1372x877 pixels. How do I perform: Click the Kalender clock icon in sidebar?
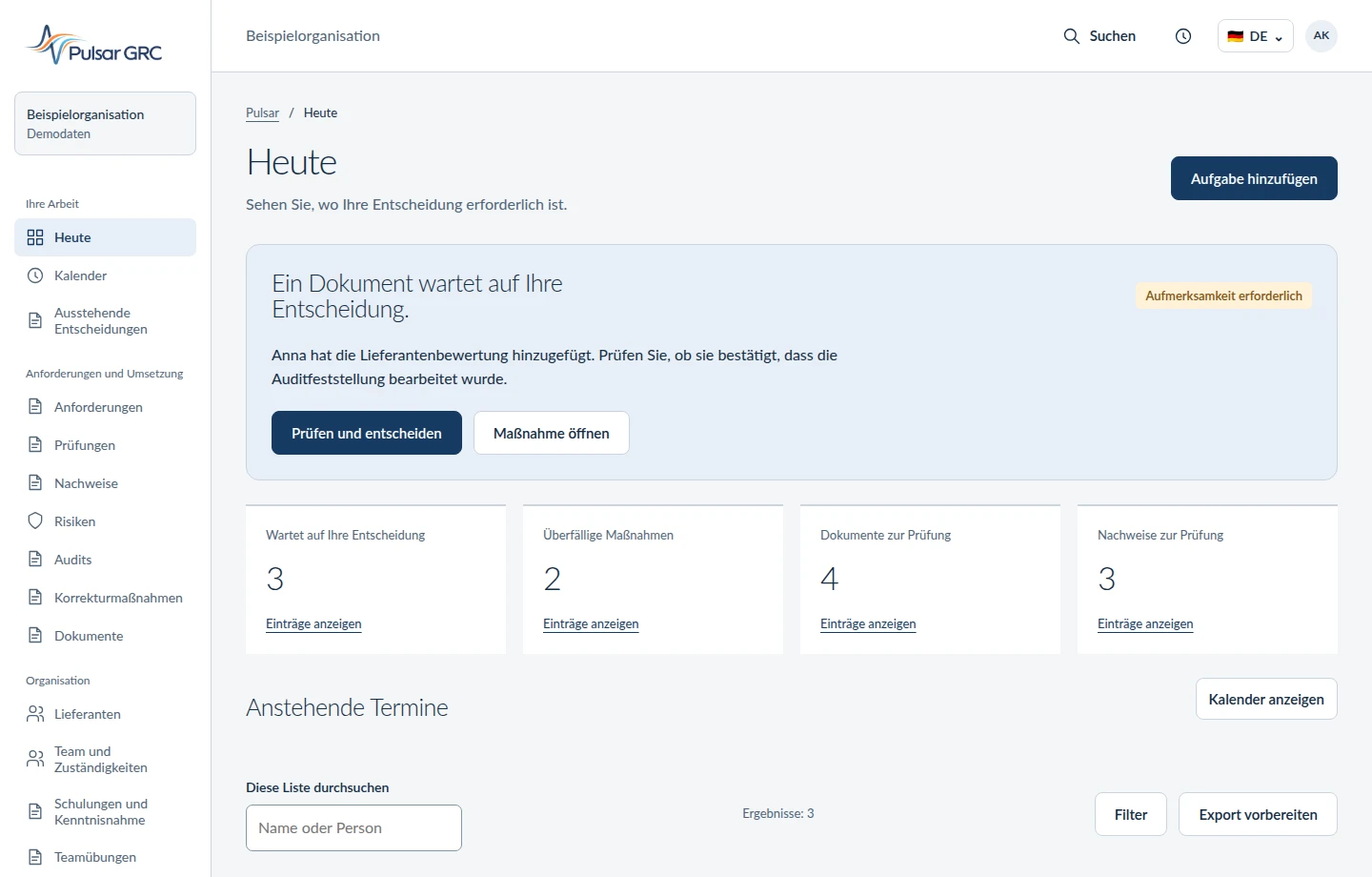(35, 275)
